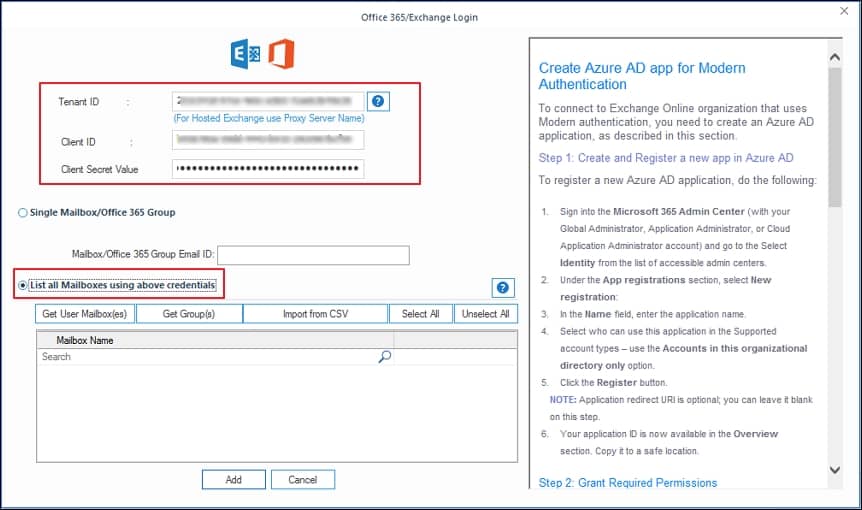Click the Search box in mailbox list
This screenshot has width=862, height=510.
click(215, 357)
